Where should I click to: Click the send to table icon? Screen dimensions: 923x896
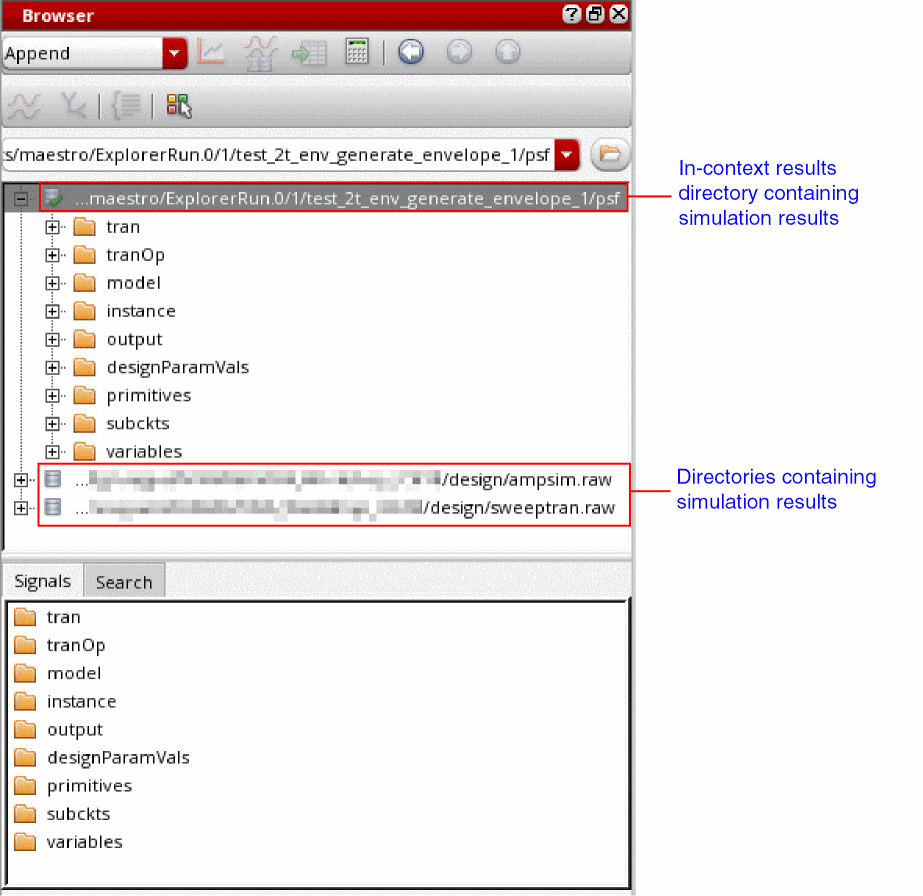point(308,54)
